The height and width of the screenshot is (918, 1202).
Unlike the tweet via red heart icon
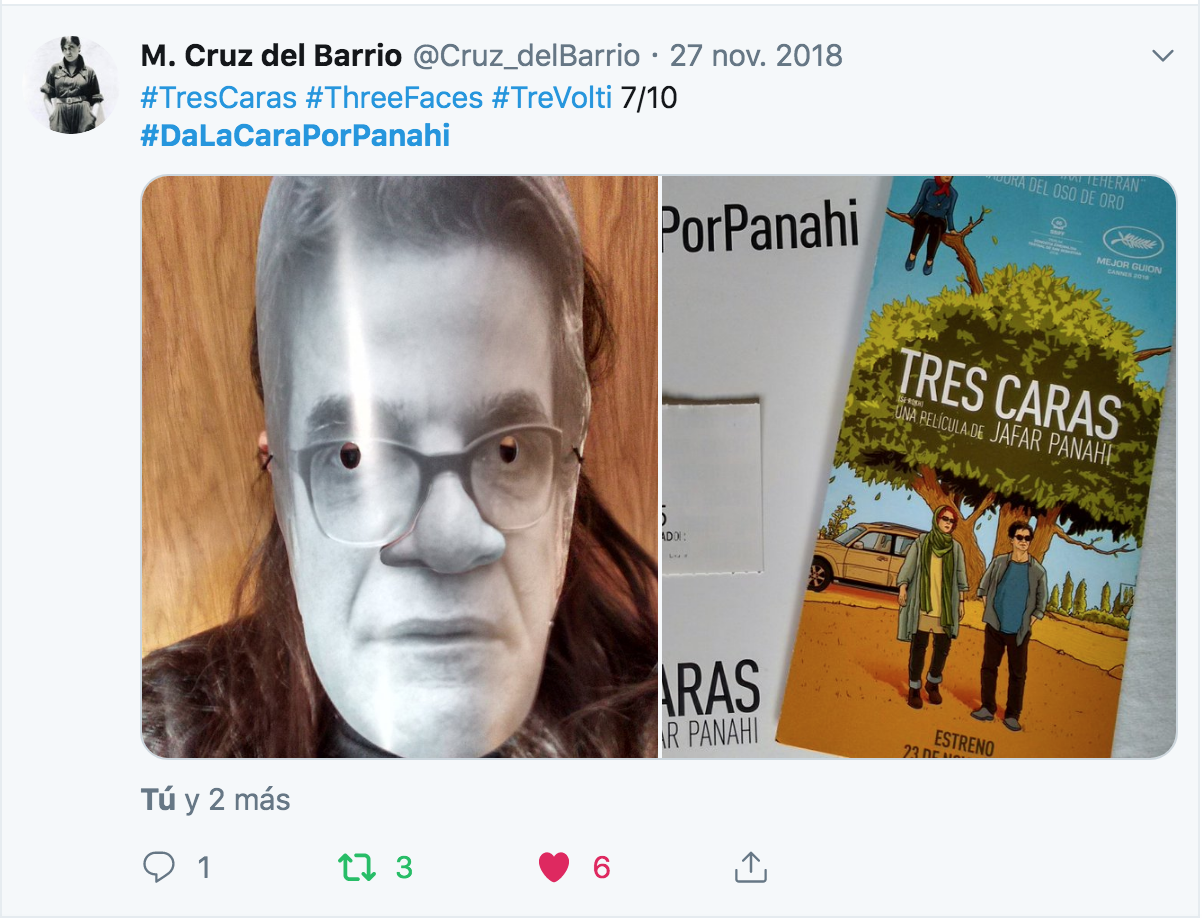554,867
